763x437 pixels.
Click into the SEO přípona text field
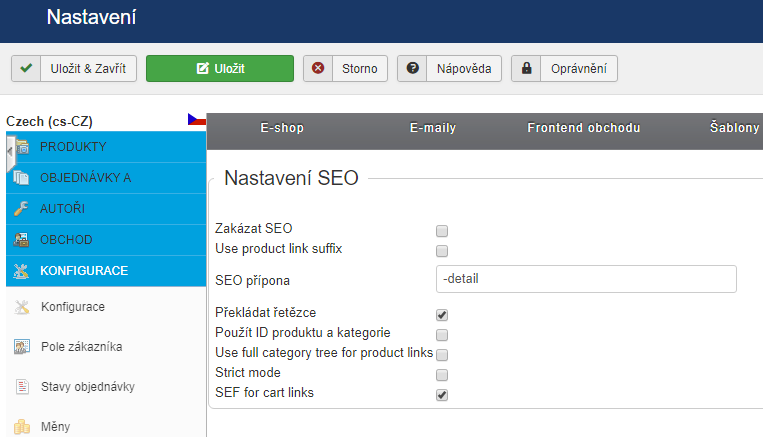586,279
